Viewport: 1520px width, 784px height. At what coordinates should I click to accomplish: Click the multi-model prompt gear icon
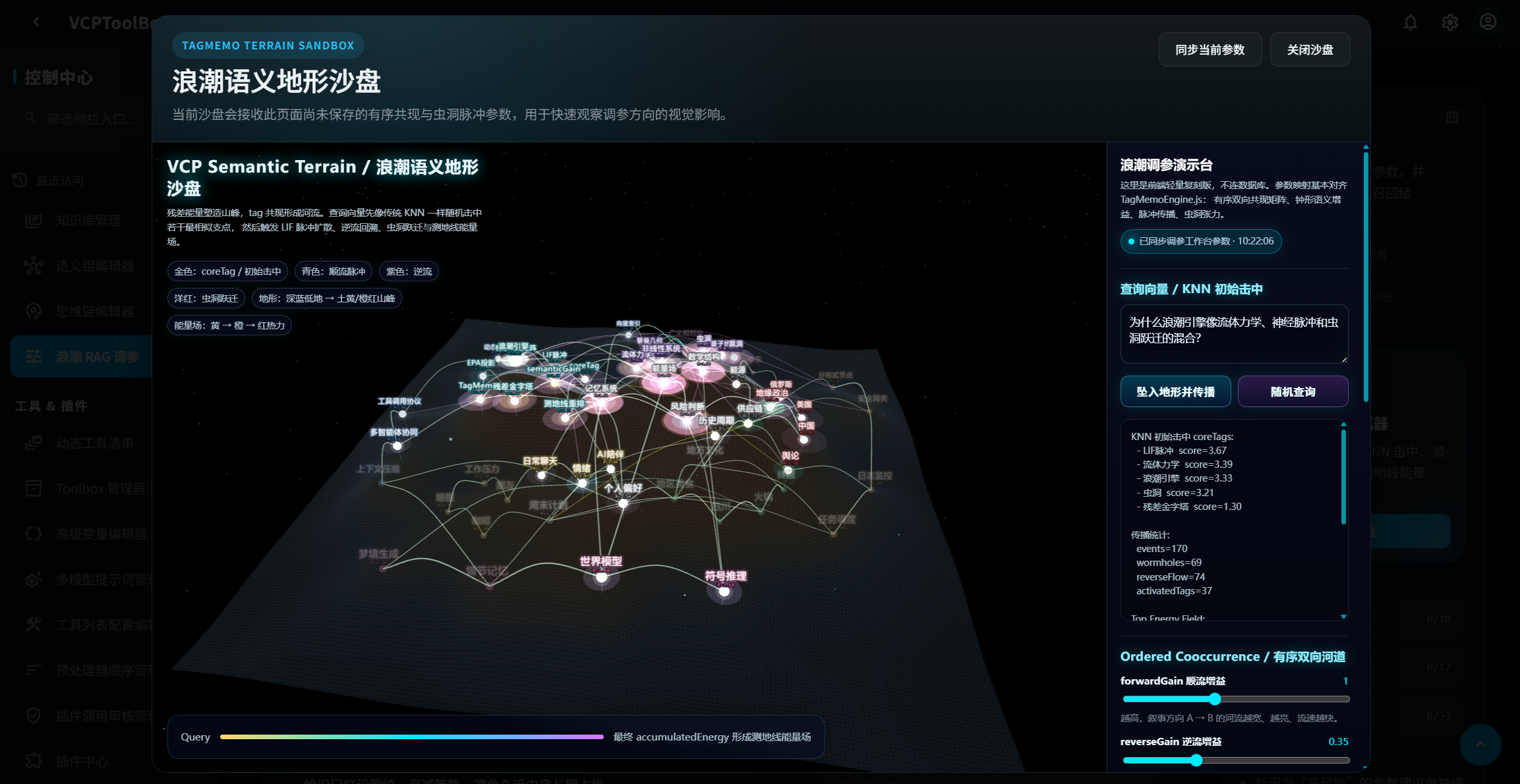[34, 579]
